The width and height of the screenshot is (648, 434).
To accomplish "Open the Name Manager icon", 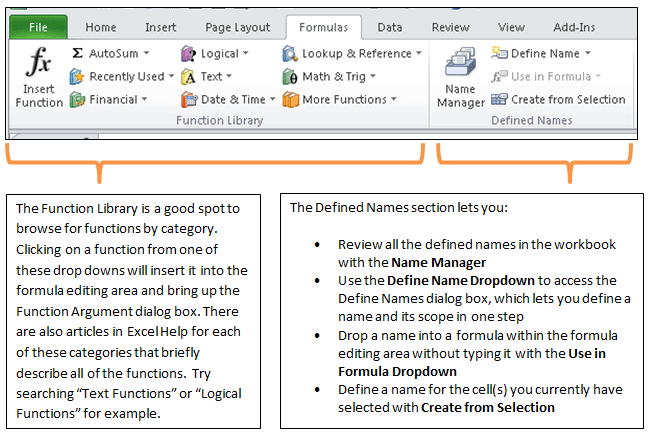I will [460, 62].
